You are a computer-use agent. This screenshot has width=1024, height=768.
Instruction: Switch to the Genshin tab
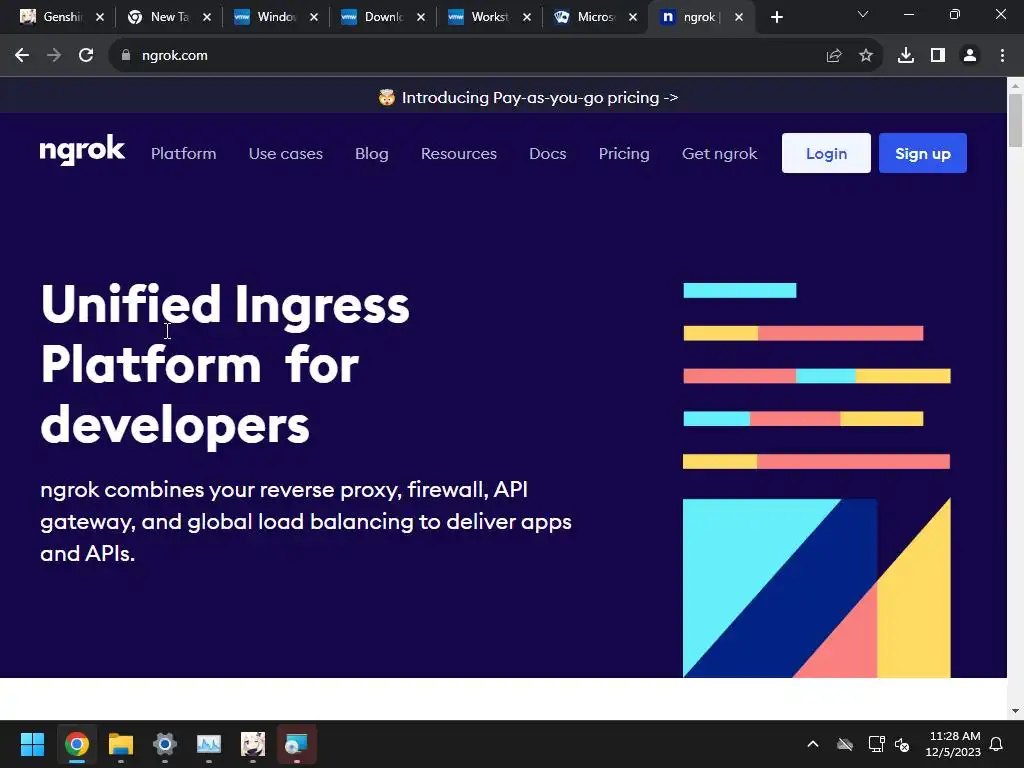(x=53, y=17)
